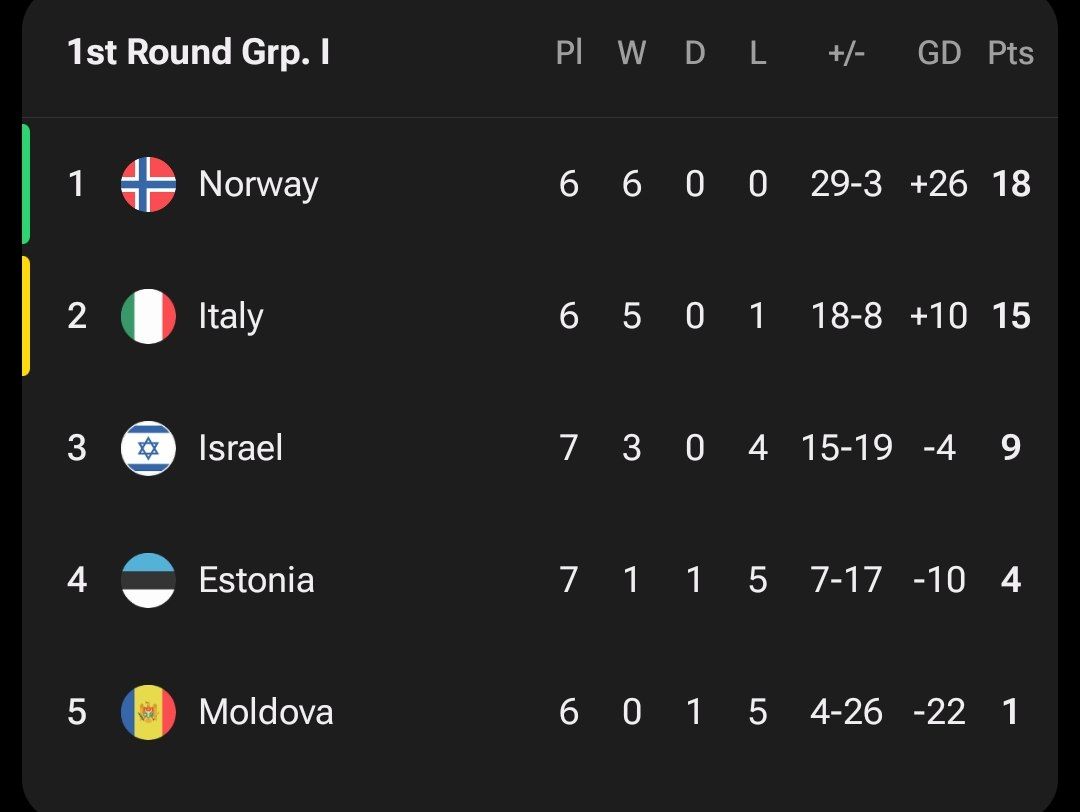Click the 1st Round Grp. I heading
The height and width of the screenshot is (812, 1080).
[x=198, y=53]
